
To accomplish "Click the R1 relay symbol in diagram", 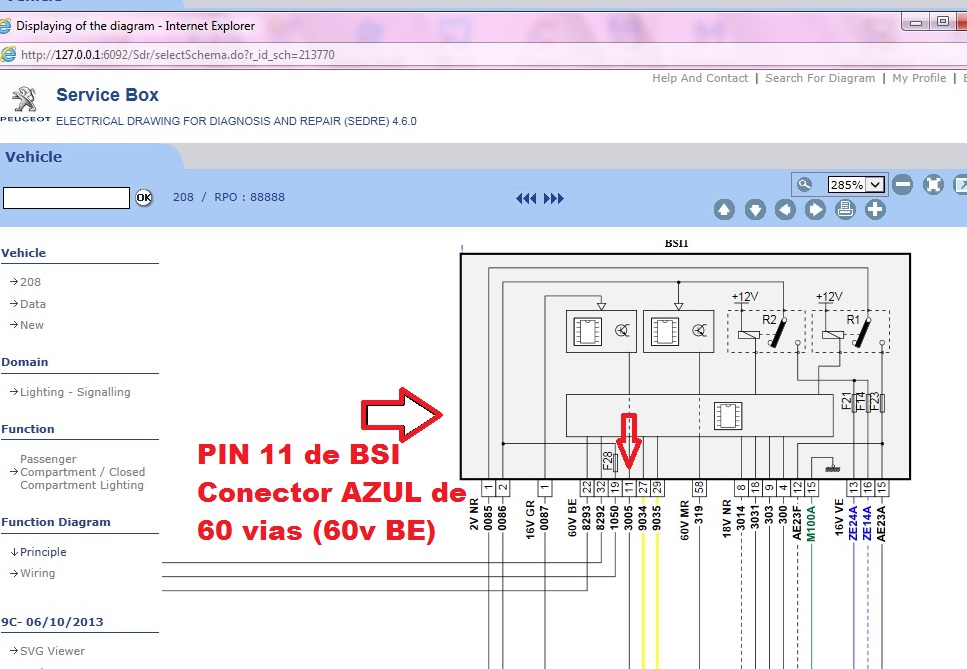I will pos(850,332).
